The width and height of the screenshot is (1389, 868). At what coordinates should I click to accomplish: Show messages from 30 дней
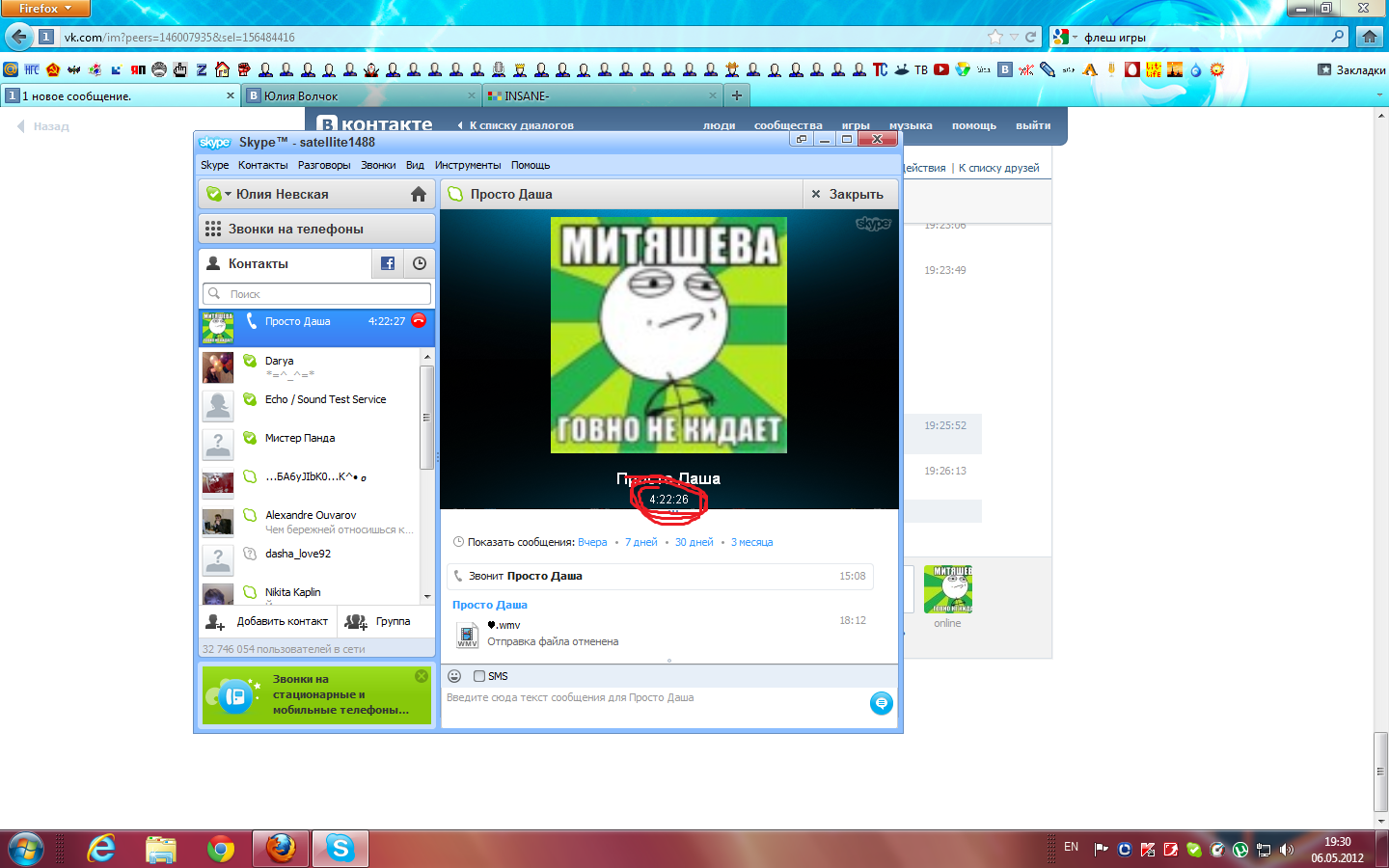click(x=694, y=542)
